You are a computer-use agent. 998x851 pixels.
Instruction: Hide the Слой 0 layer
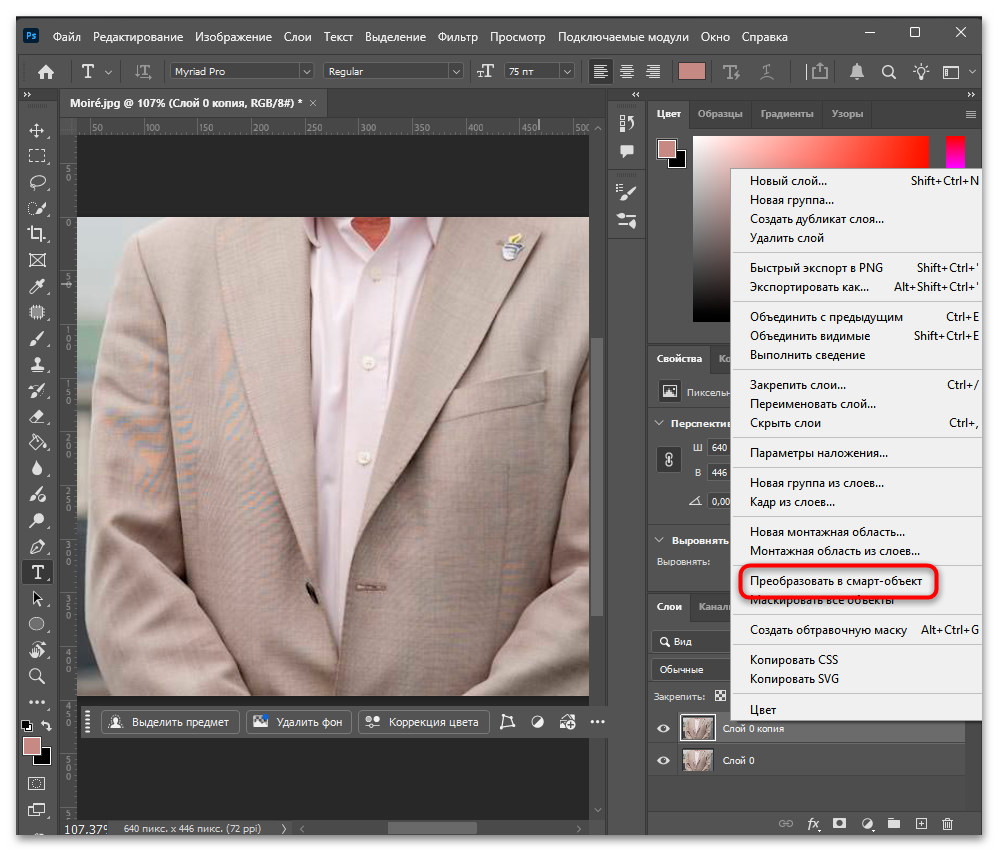coord(663,761)
